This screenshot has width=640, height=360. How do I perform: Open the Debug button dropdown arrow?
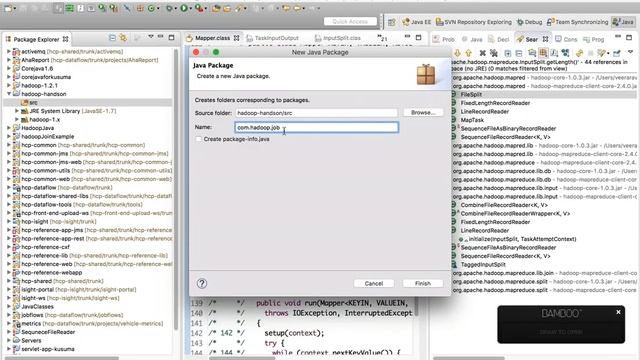click(x=175, y=8)
